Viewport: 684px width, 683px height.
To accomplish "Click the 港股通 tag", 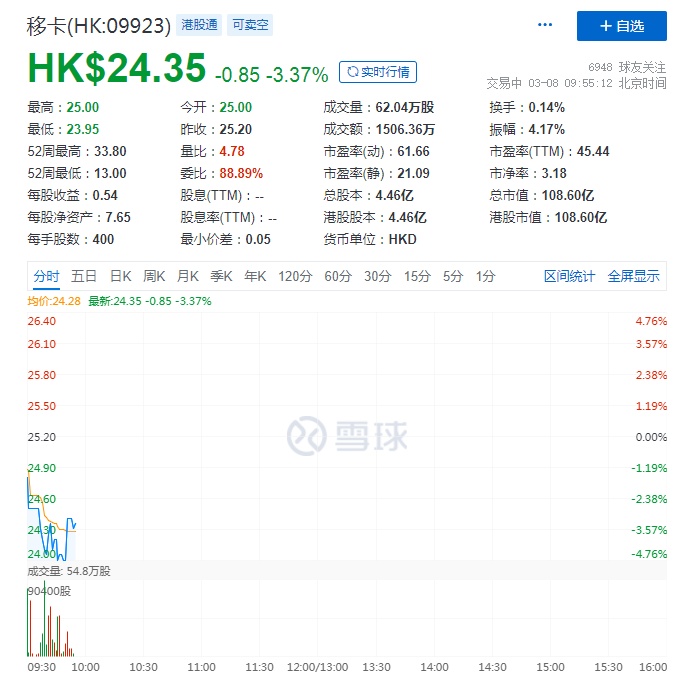I will pos(200,25).
